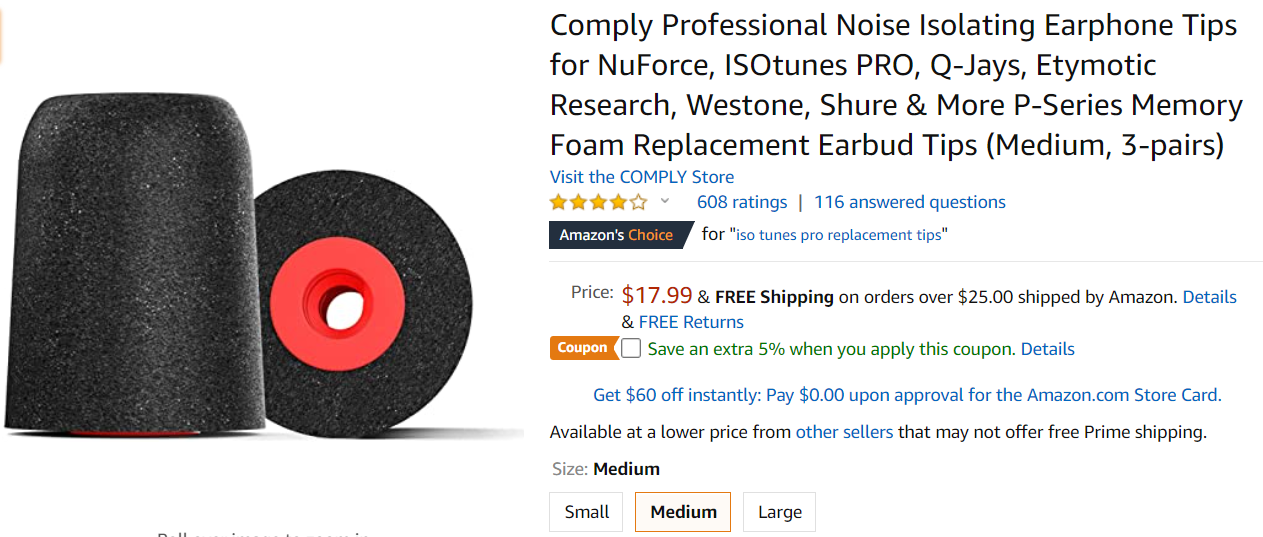Viewport: 1263px width, 537px height.
Task: Enable the 5% coupon checkbox
Action: [x=631, y=348]
